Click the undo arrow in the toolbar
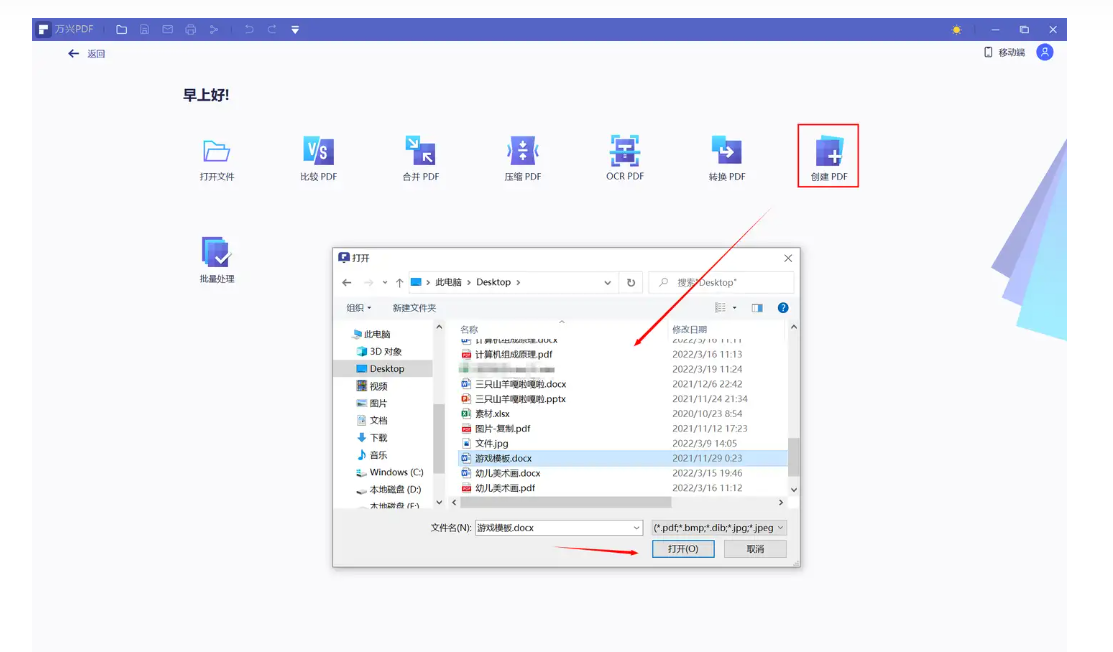1113x652 pixels. click(x=249, y=29)
